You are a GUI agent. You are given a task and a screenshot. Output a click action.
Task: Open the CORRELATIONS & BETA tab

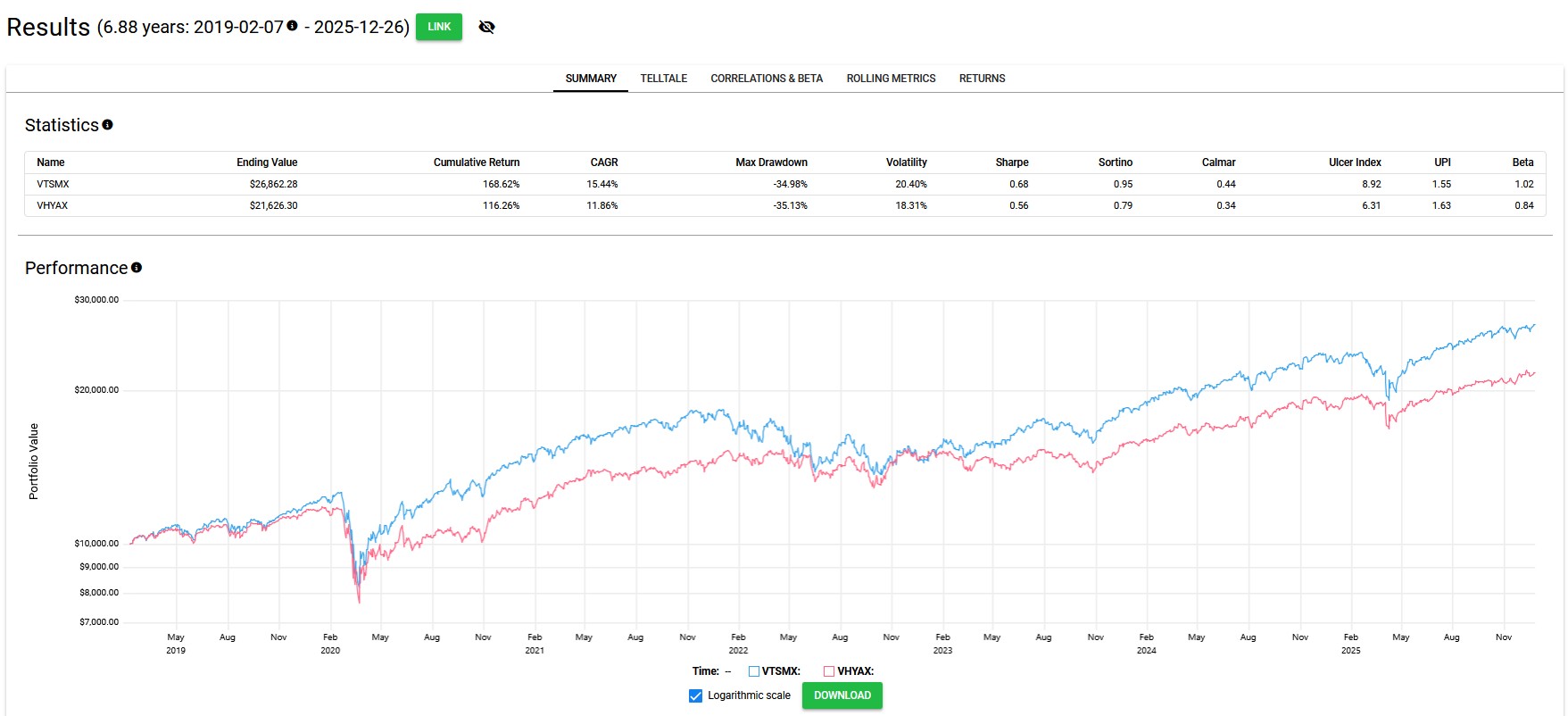pos(767,79)
